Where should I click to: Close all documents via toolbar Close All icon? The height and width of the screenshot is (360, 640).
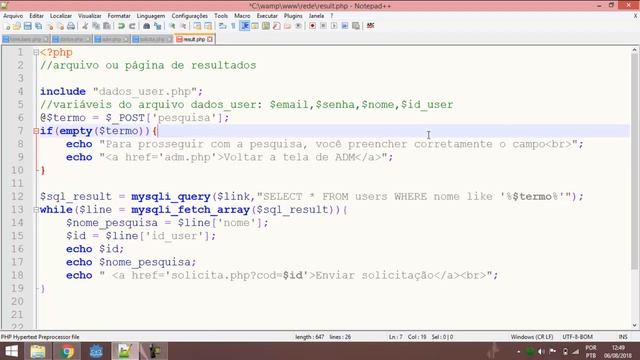coord(60,26)
